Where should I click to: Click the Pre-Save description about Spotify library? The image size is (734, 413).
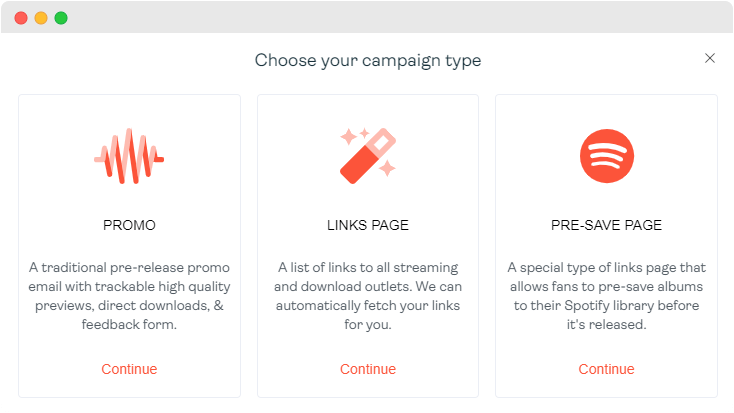click(606, 296)
